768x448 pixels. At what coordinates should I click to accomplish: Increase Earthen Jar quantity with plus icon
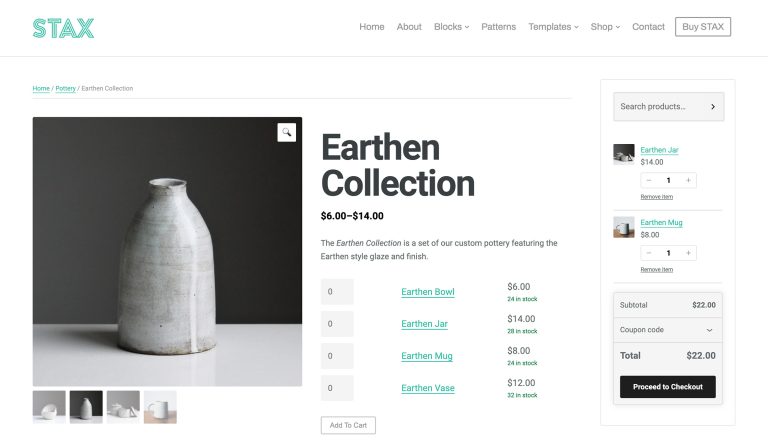pos(688,180)
